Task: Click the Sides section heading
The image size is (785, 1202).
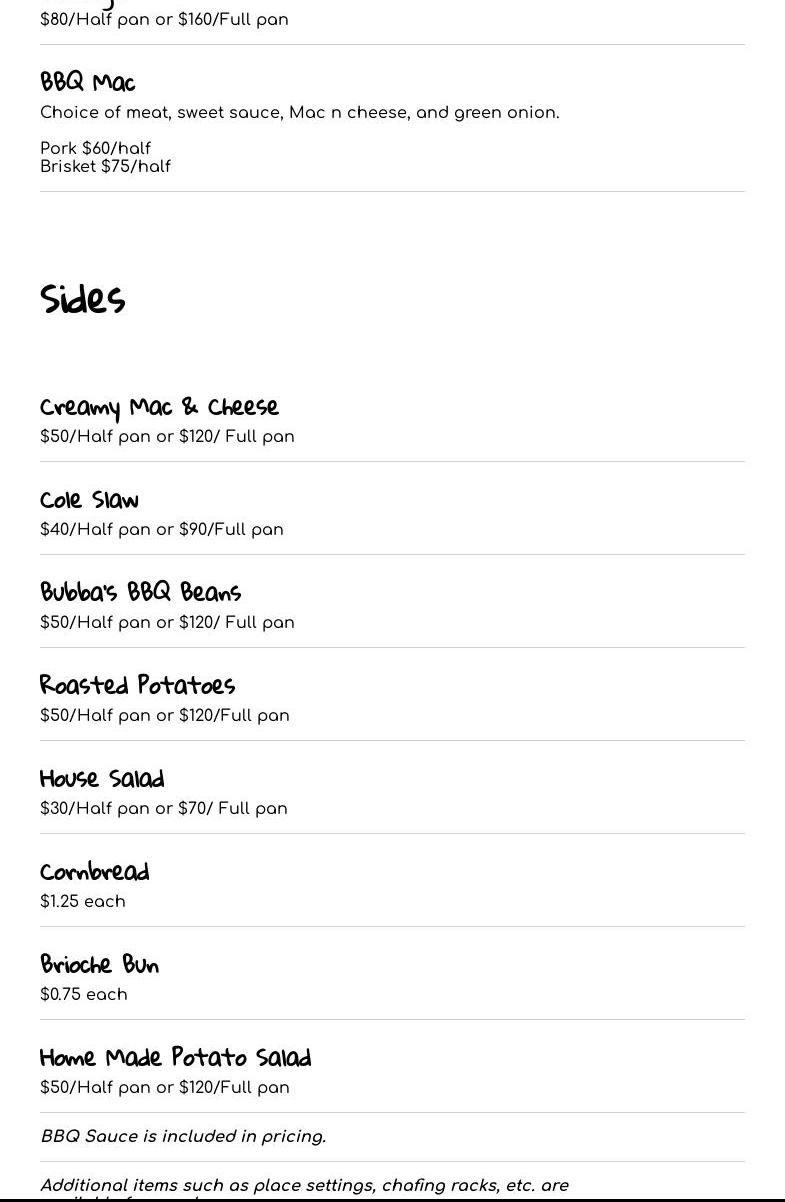Action: [x=83, y=298]
